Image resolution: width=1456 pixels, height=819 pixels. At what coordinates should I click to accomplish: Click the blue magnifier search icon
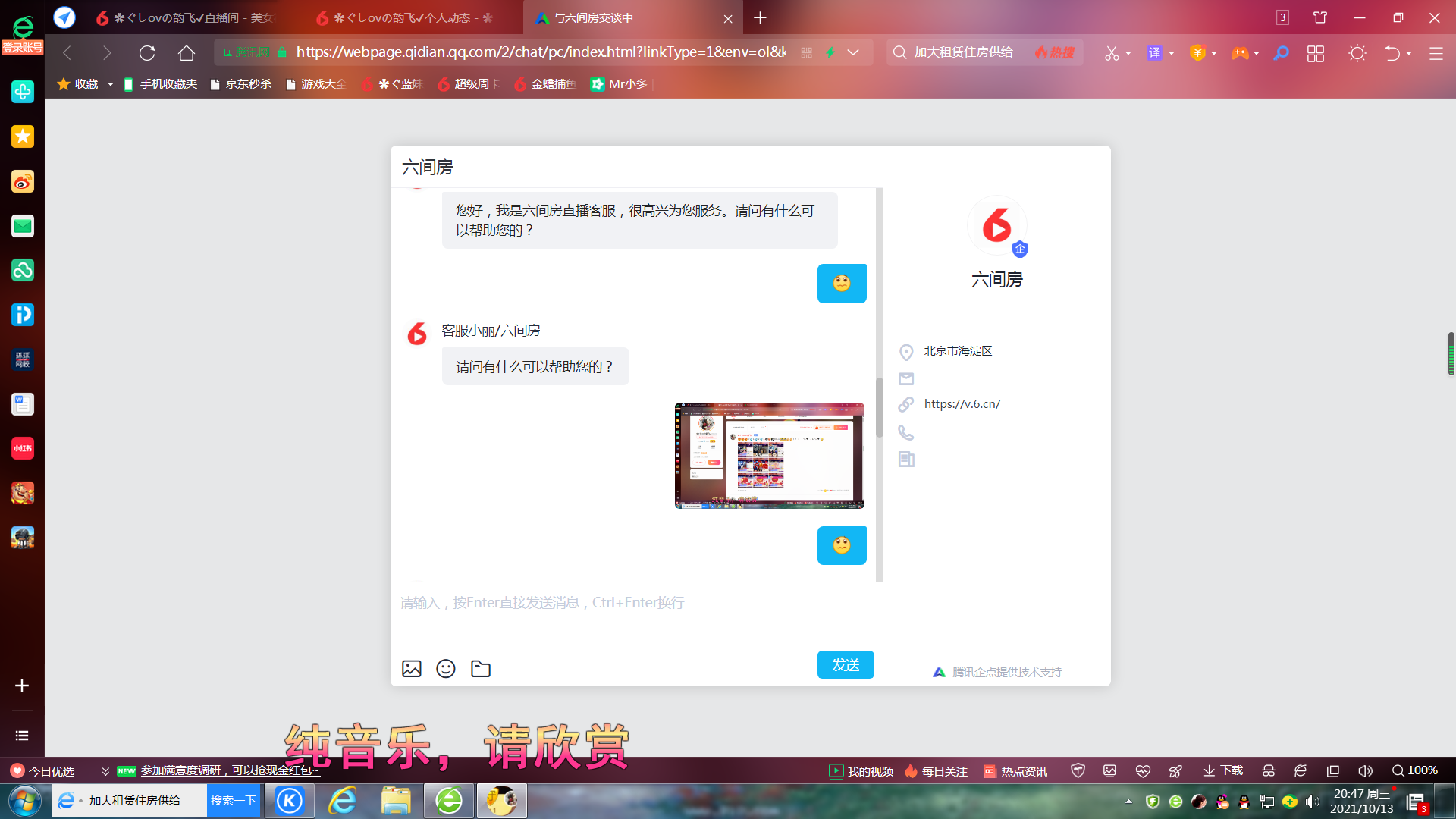click(1281, 52)
